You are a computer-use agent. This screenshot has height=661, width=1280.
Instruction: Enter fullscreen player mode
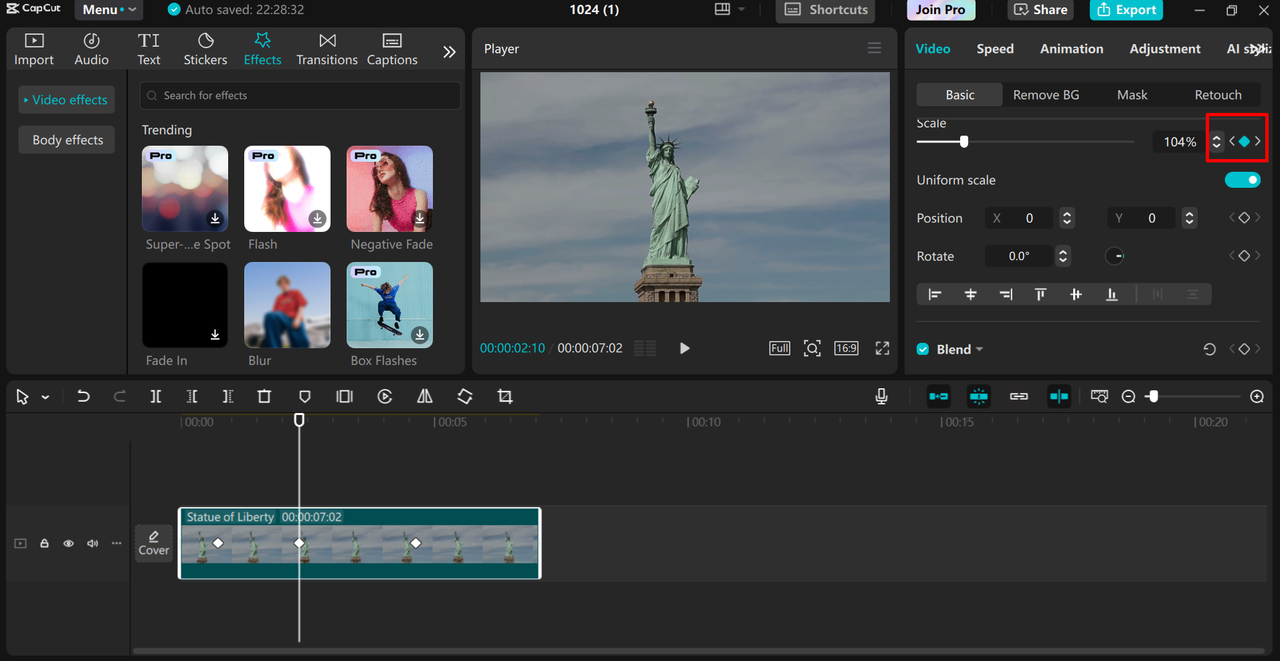coord(882,348)
